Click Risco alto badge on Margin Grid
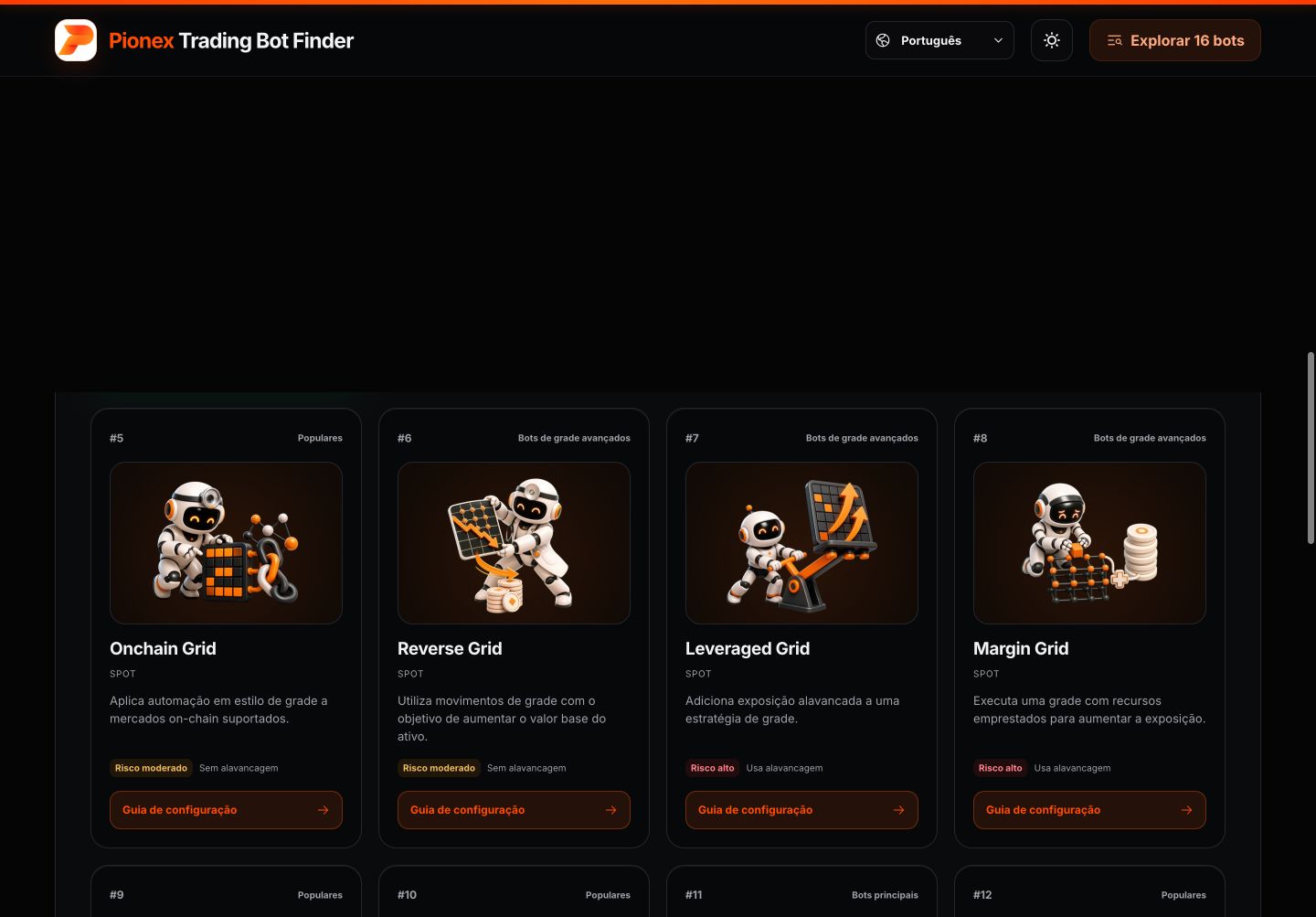This screenshot has height=917, width=1316. 1000,768
